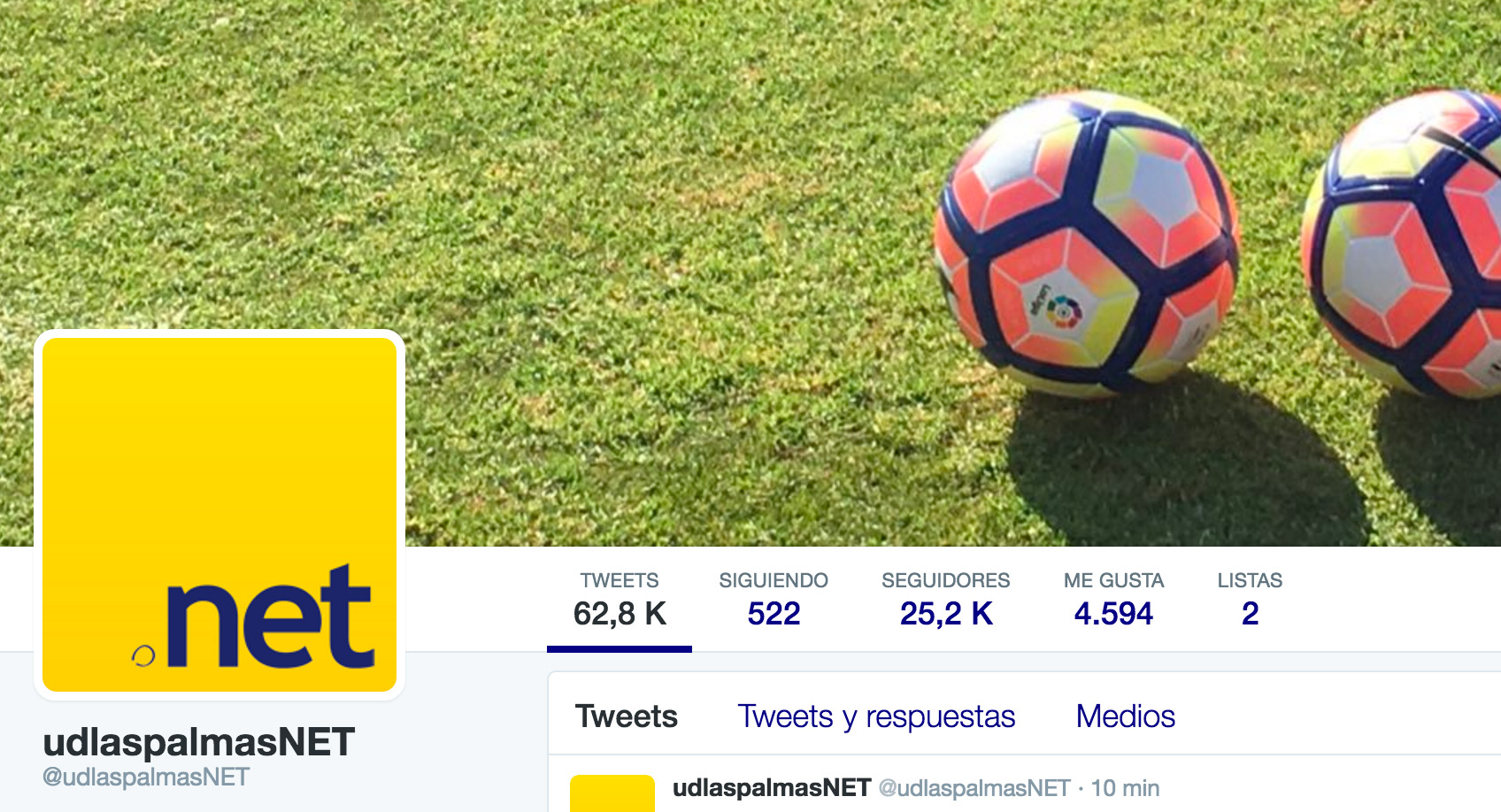Open the Tweets count 62,8 K
Screen dimensions: 1501x812
(620, 601)
